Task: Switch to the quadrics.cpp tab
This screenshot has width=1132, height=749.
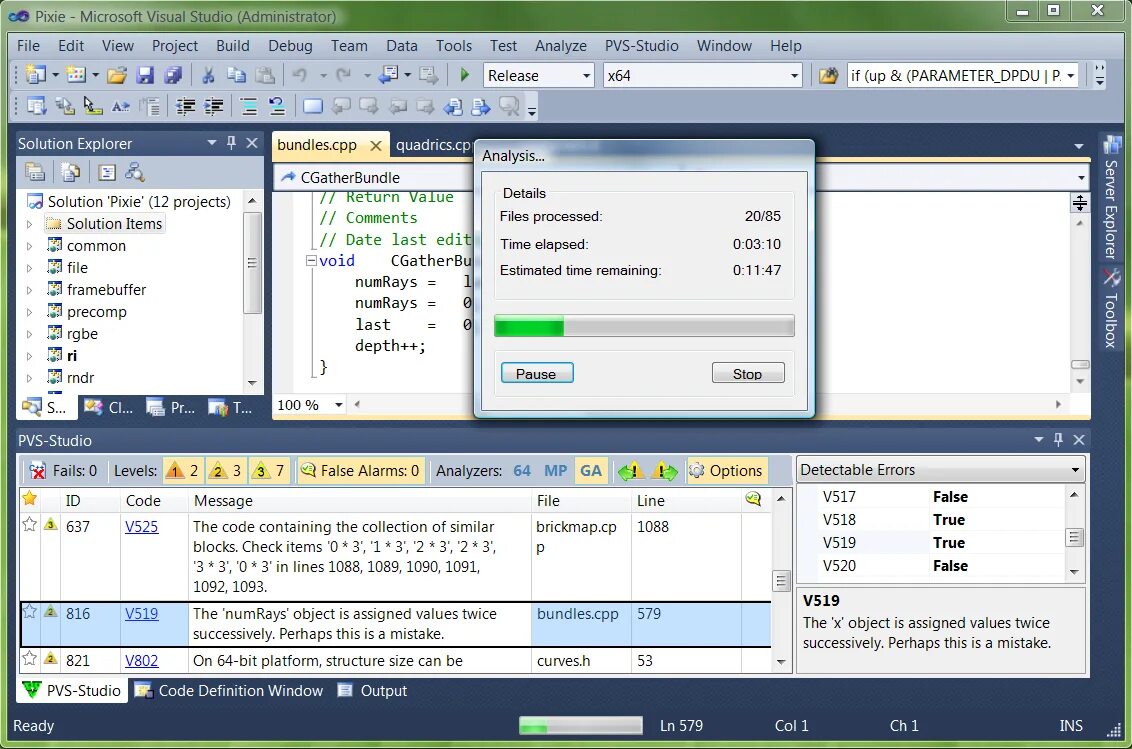Action: 433,144
